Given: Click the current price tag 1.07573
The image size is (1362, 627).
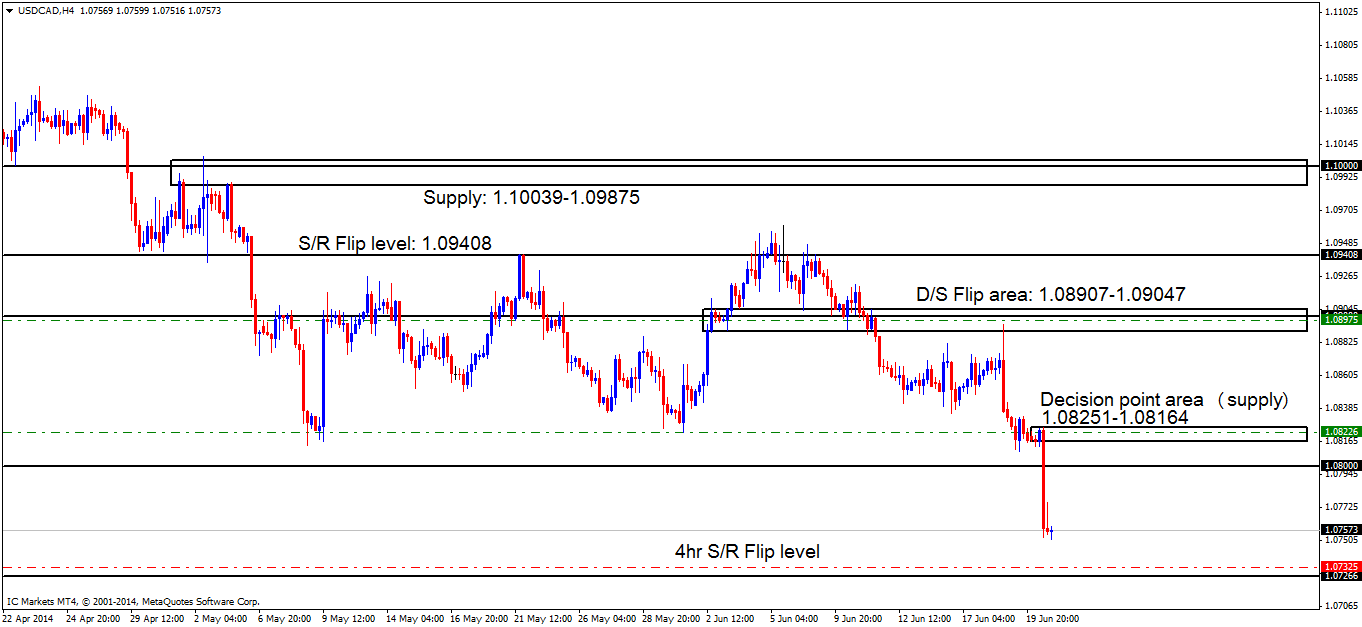Looking at the screenshot, I should pyautogui.click(x=1339, y=529).
